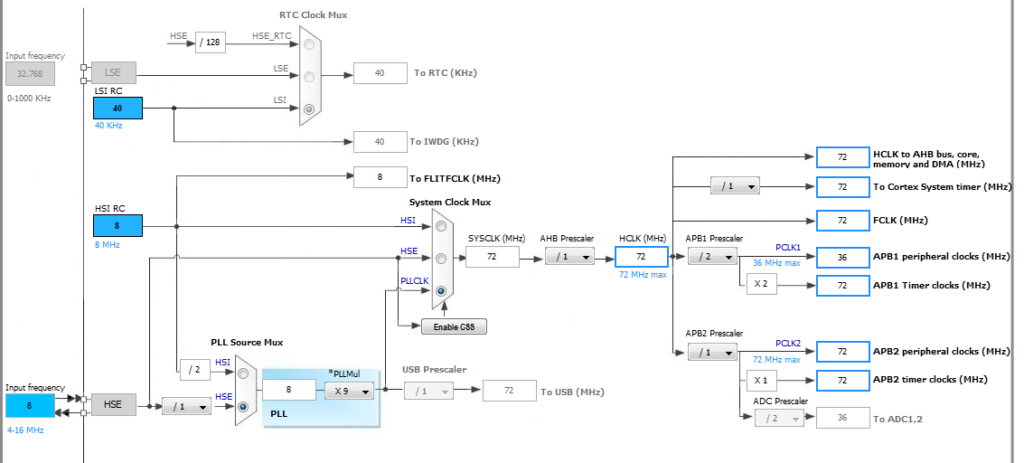Click the Enable CSS button

coord(446,327)
